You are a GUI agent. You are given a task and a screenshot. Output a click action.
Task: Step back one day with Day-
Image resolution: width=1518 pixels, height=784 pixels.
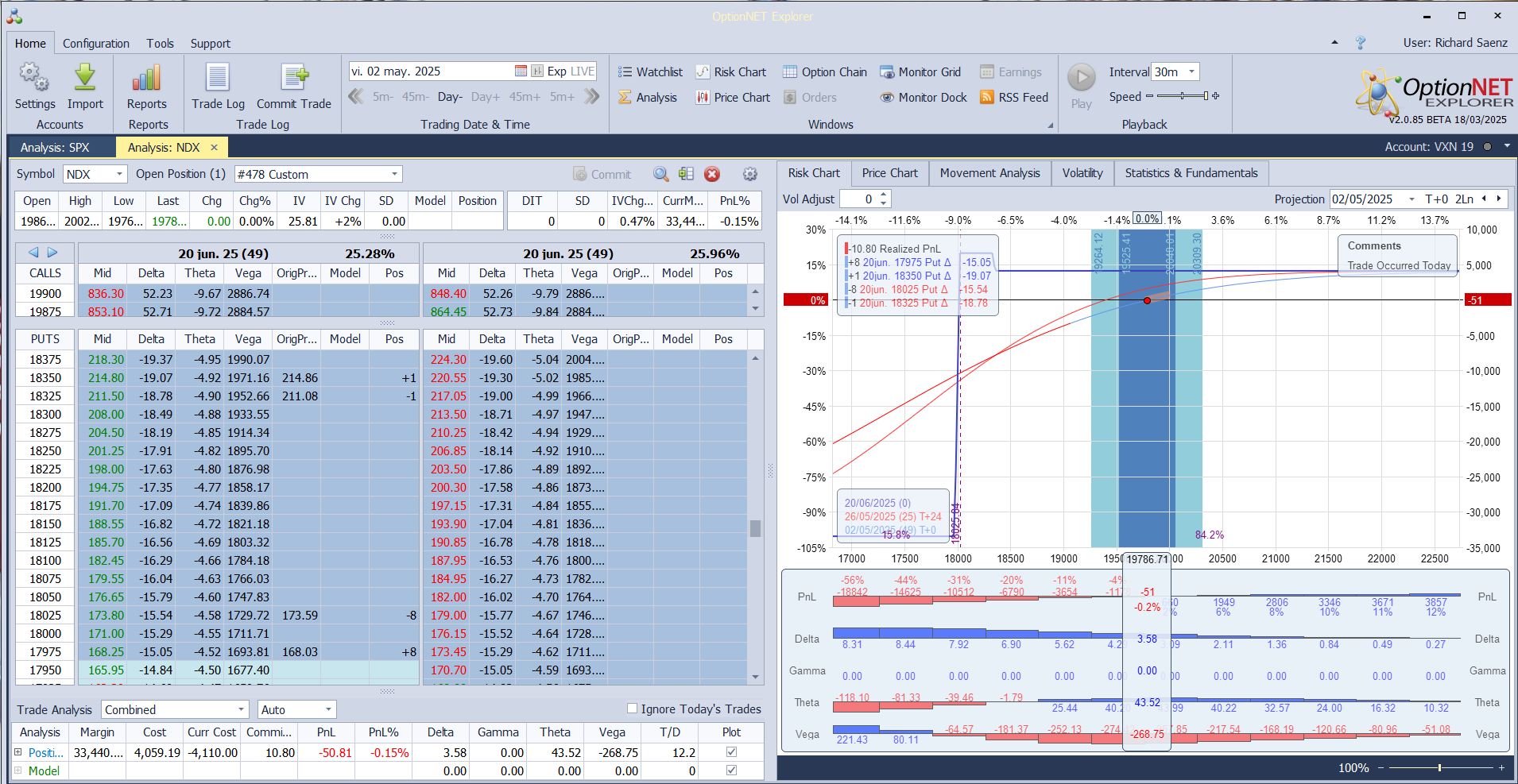pyautogui.click(x=450, y=97)
